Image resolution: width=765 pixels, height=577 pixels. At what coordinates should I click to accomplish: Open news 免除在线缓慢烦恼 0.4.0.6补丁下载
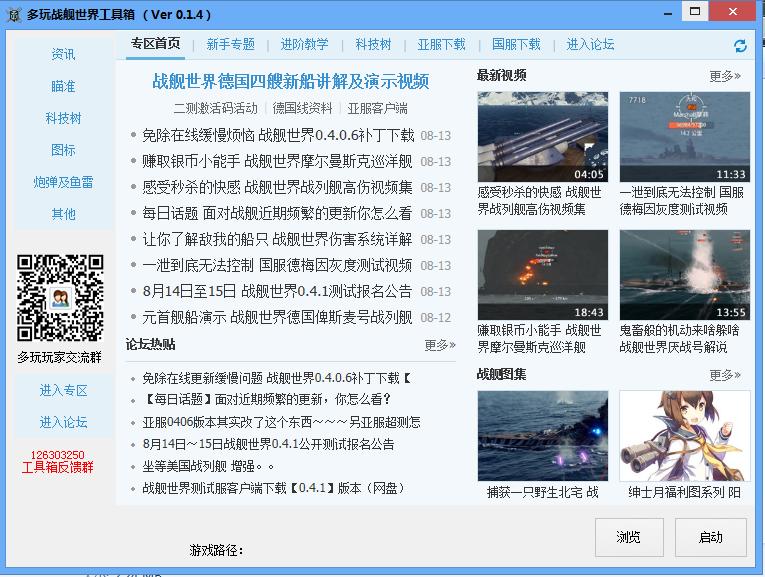pyautogui.click(x=278, y=135)
